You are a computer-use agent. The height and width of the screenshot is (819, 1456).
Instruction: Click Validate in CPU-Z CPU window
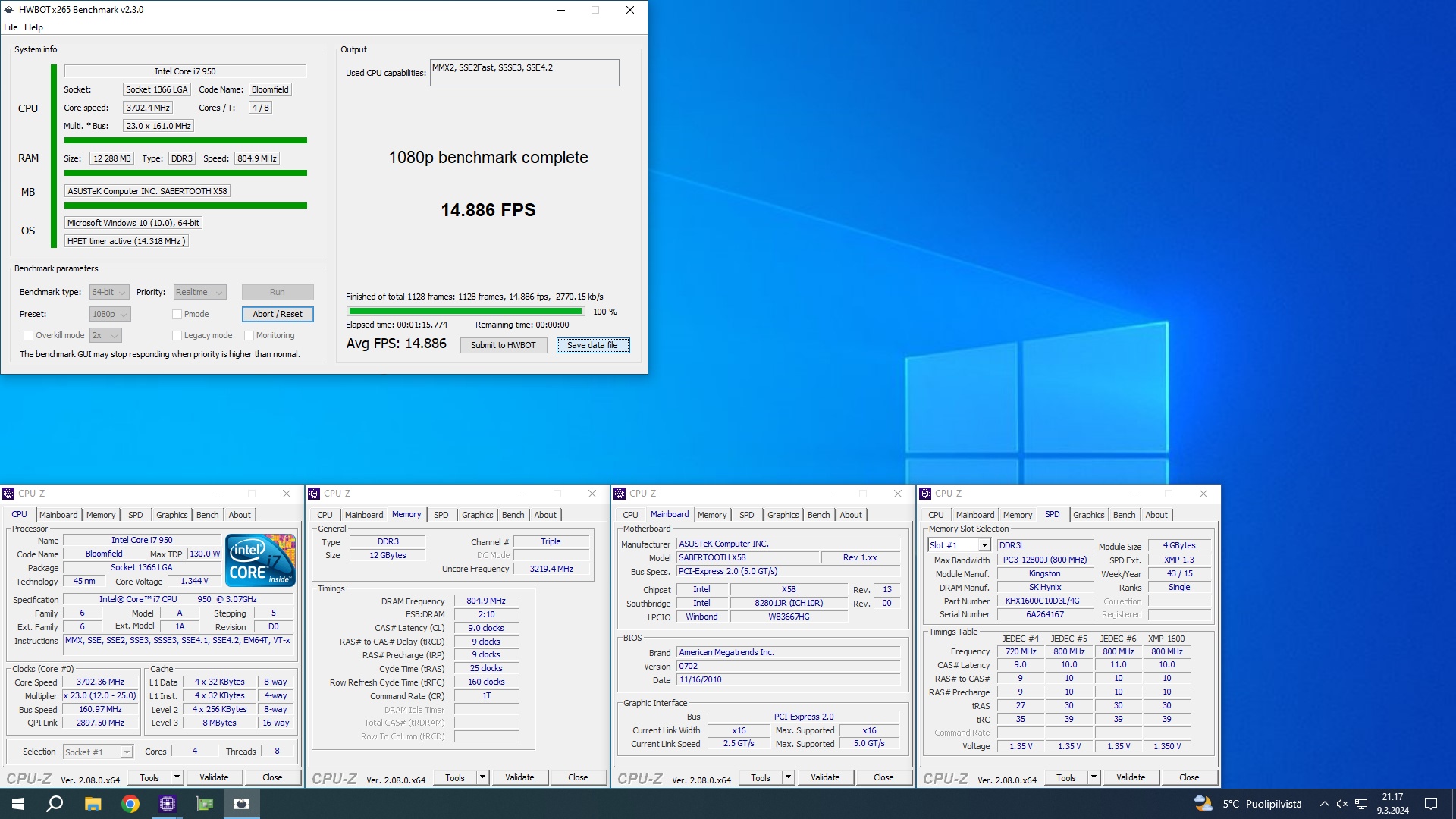pos(214,777)
